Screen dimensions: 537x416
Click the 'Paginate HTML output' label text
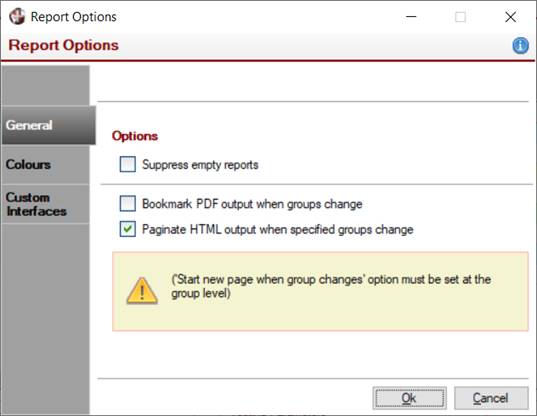(277, 229)
